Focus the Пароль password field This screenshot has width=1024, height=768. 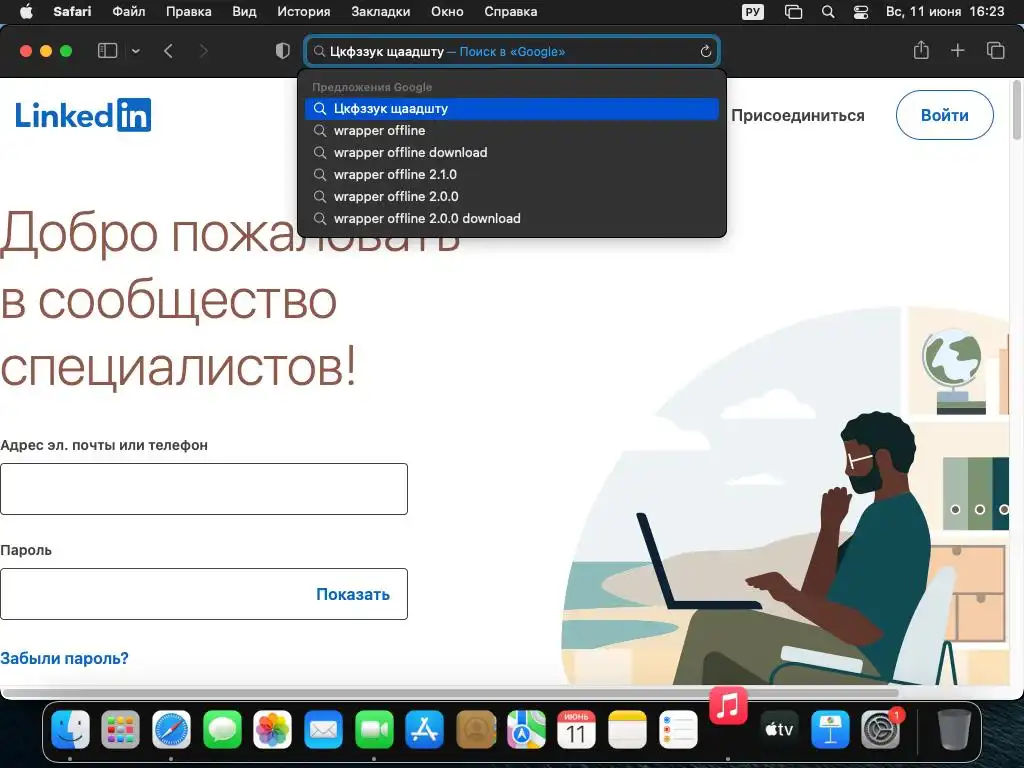(204, 594)
